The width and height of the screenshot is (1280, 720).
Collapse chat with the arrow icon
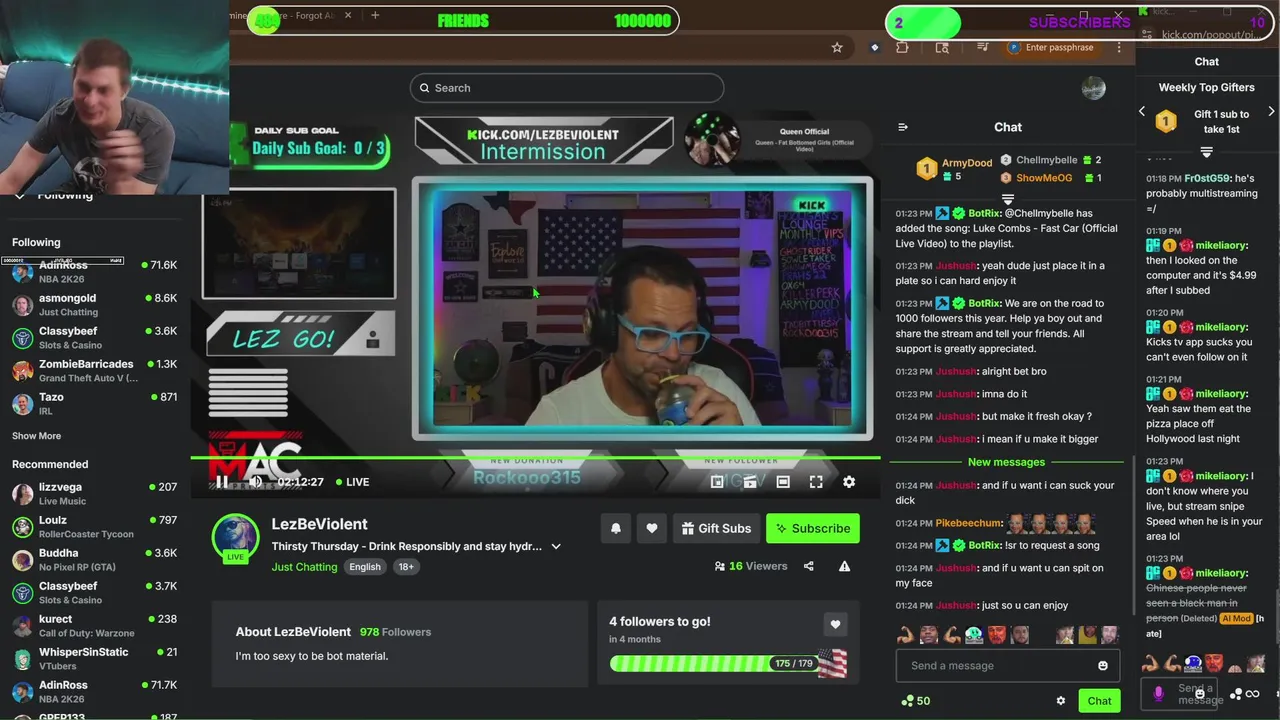click(903, 127)
